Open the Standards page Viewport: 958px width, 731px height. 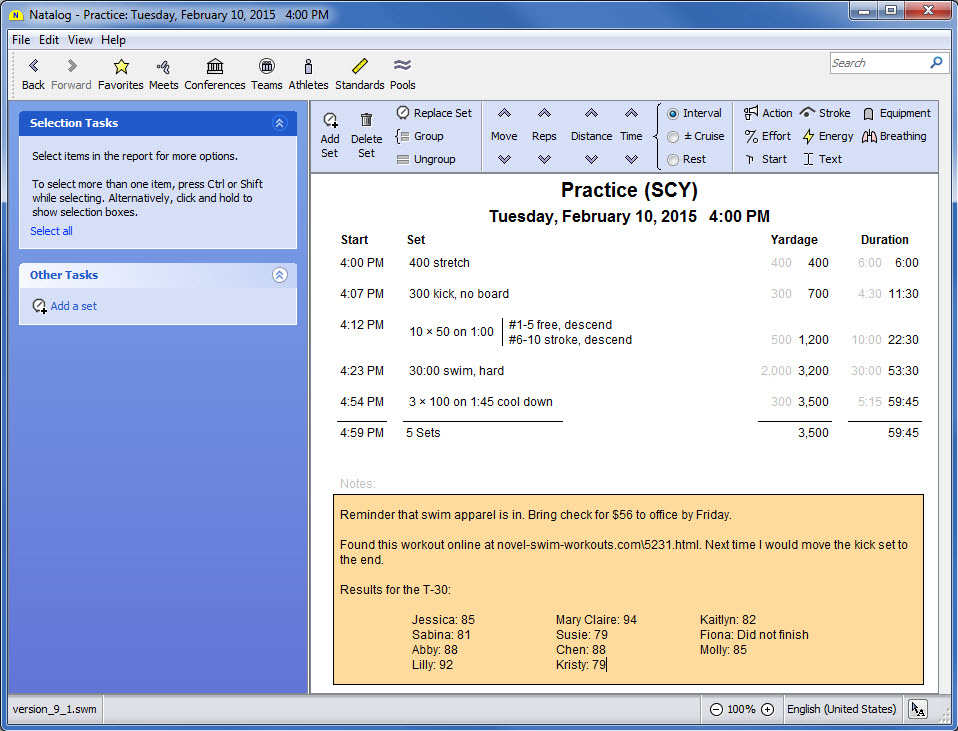click(x=360, y=67)
